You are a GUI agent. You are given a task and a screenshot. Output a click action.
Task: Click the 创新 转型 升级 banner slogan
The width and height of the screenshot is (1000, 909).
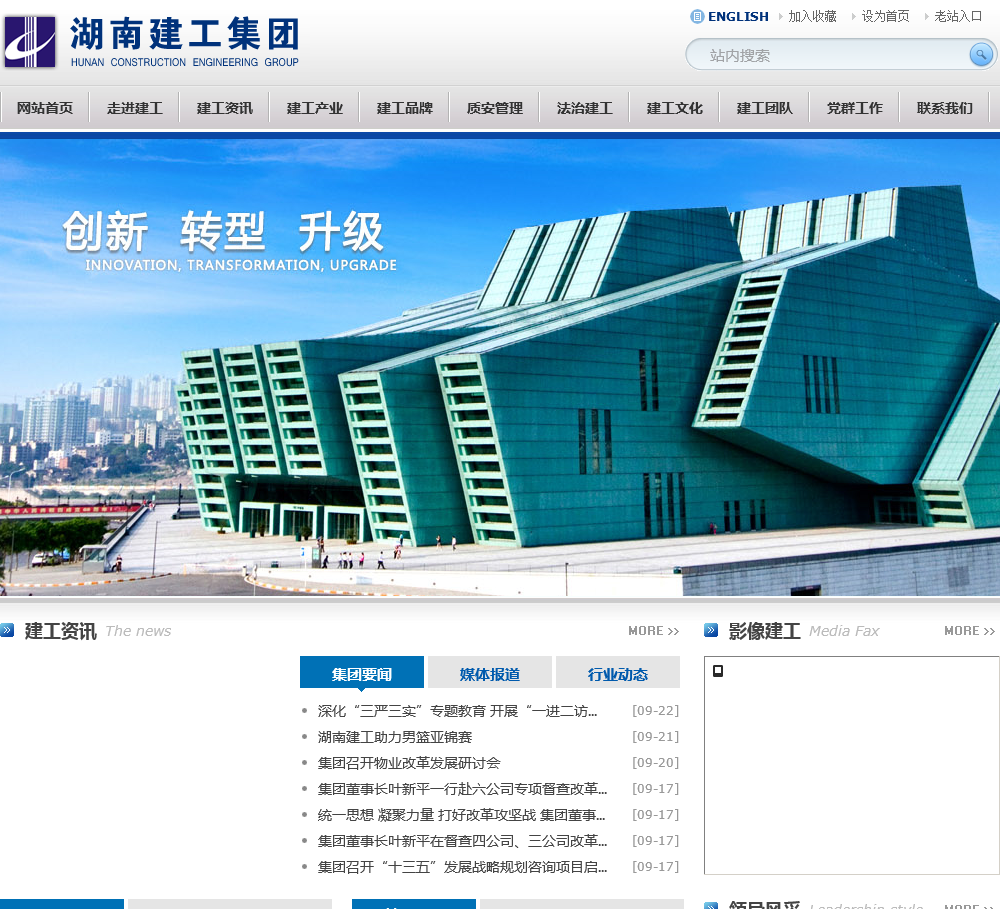click(x=223, y=232)
